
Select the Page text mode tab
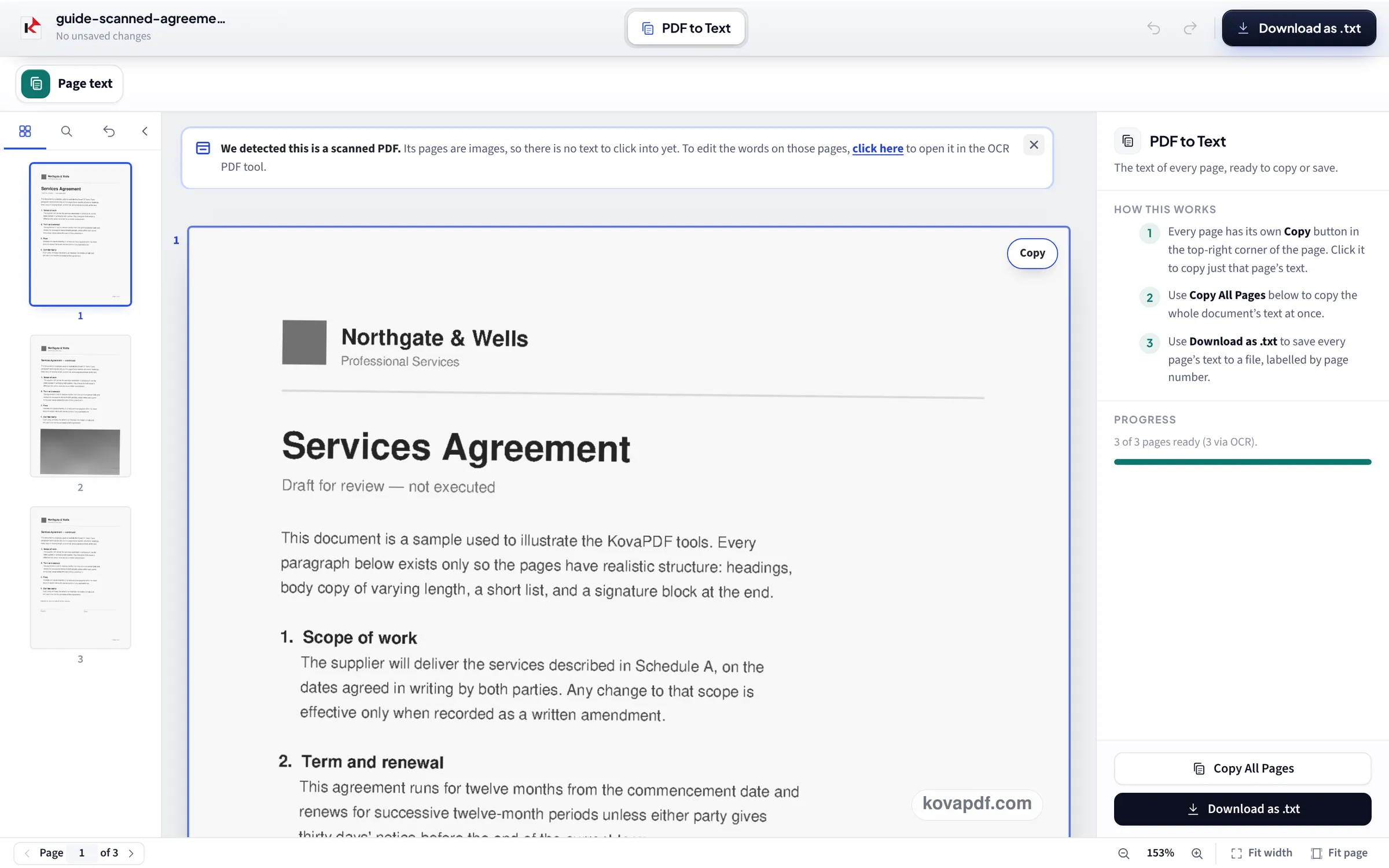coord(69,84)
